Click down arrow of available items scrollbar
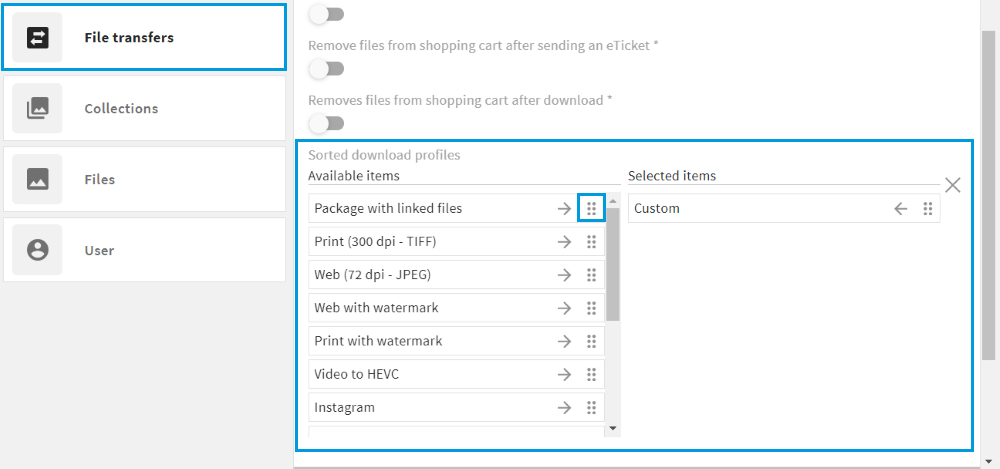Screen dimensions: 1000x469 (x=613, y=428)
